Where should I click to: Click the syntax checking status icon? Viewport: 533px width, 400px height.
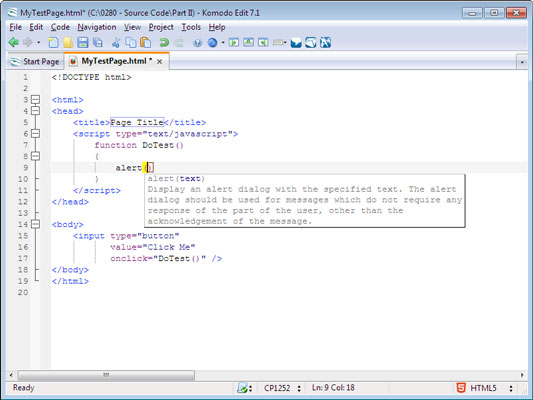(242, 388)
